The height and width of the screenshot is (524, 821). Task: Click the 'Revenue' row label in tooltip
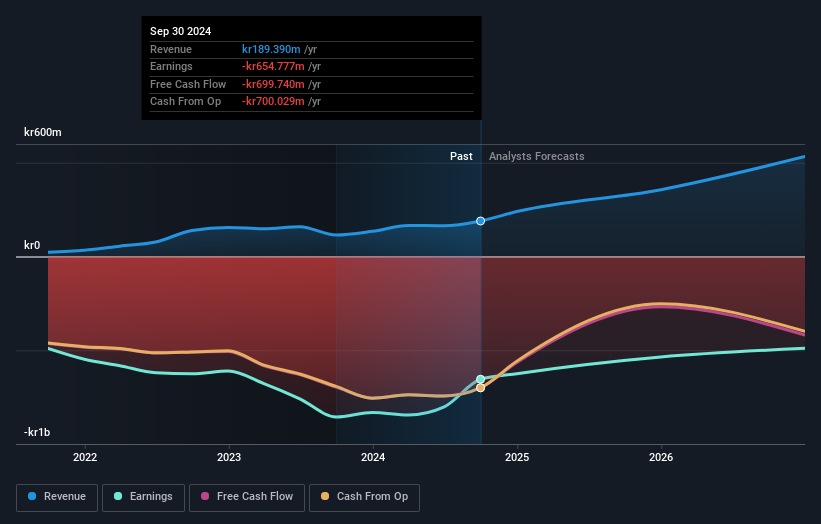(x=171, y=49)
